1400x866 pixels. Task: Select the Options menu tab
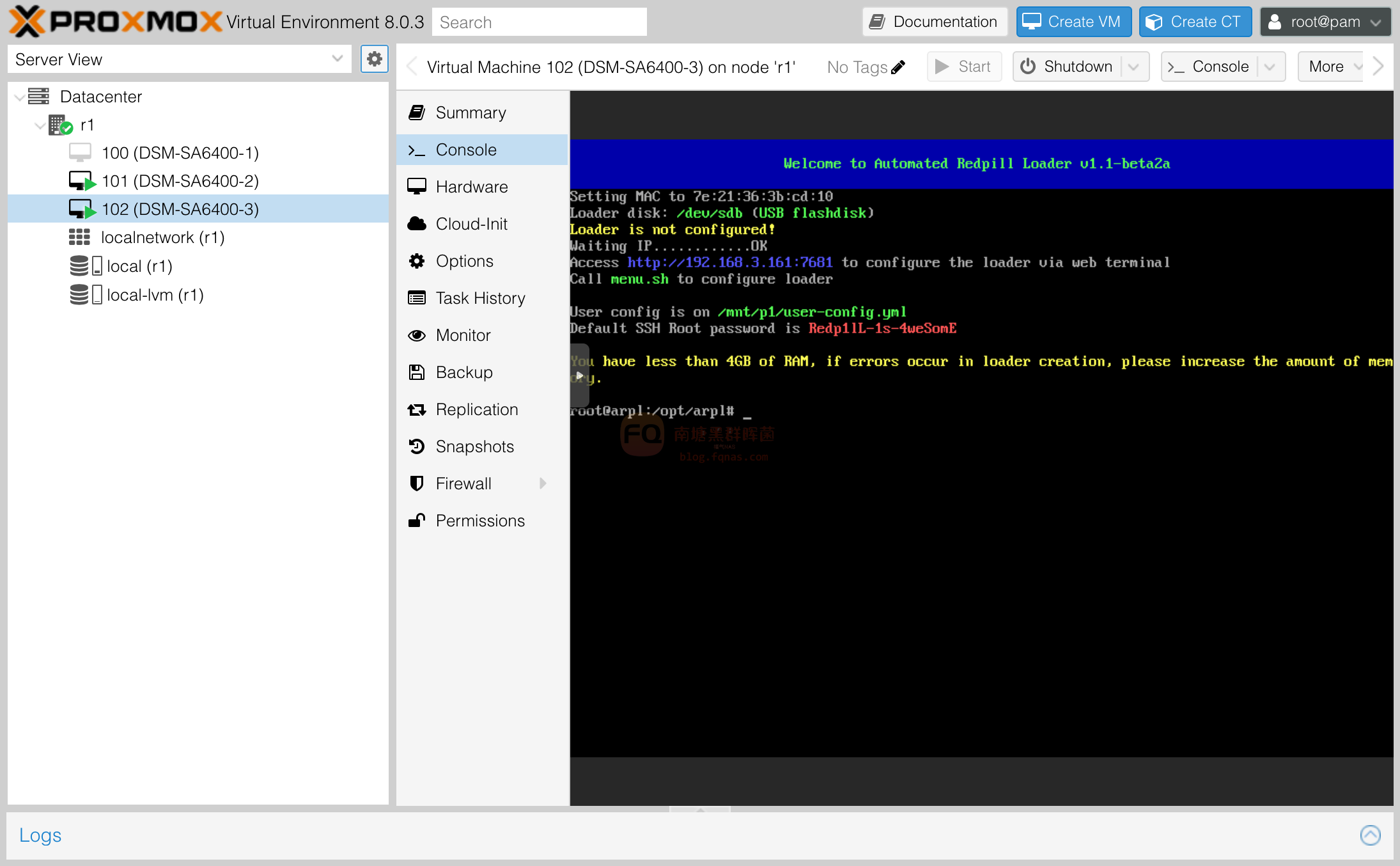tap(465, 261)
